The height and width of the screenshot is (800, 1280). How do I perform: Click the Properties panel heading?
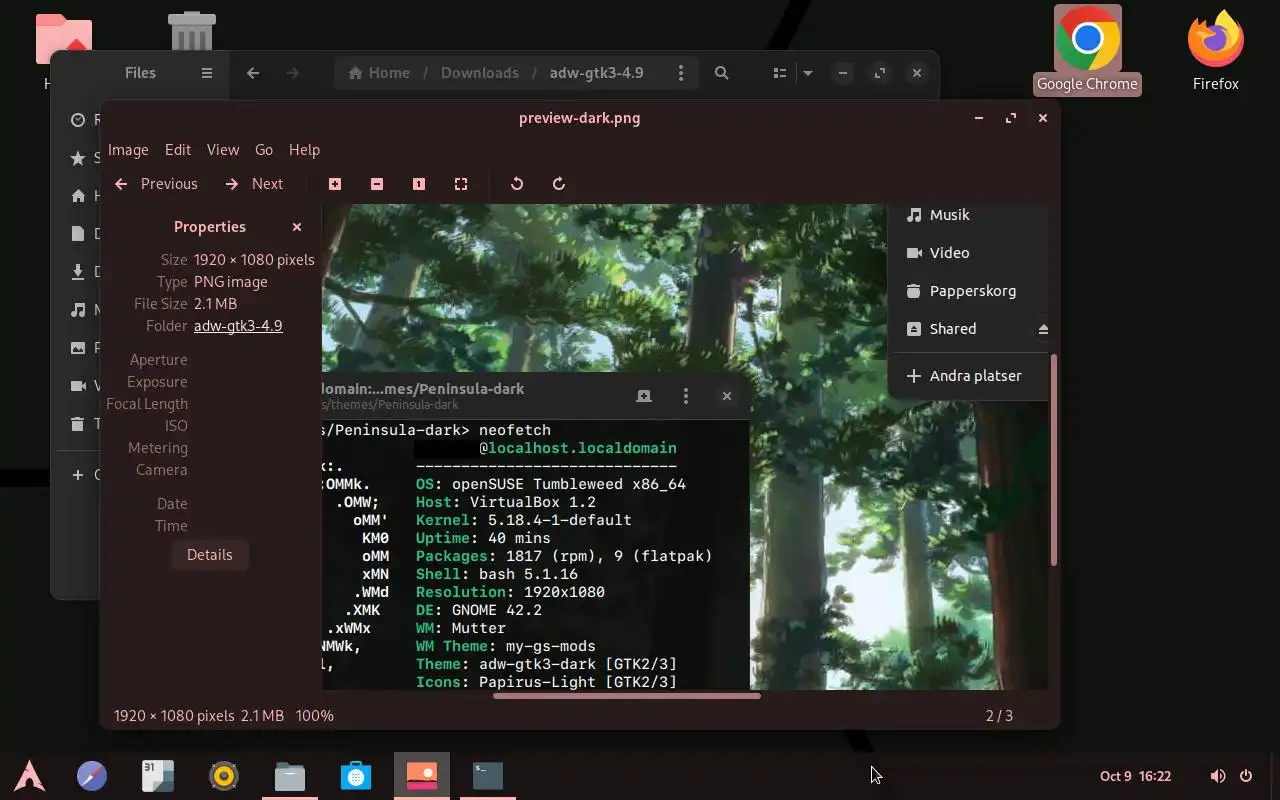[x=209, y=227]
